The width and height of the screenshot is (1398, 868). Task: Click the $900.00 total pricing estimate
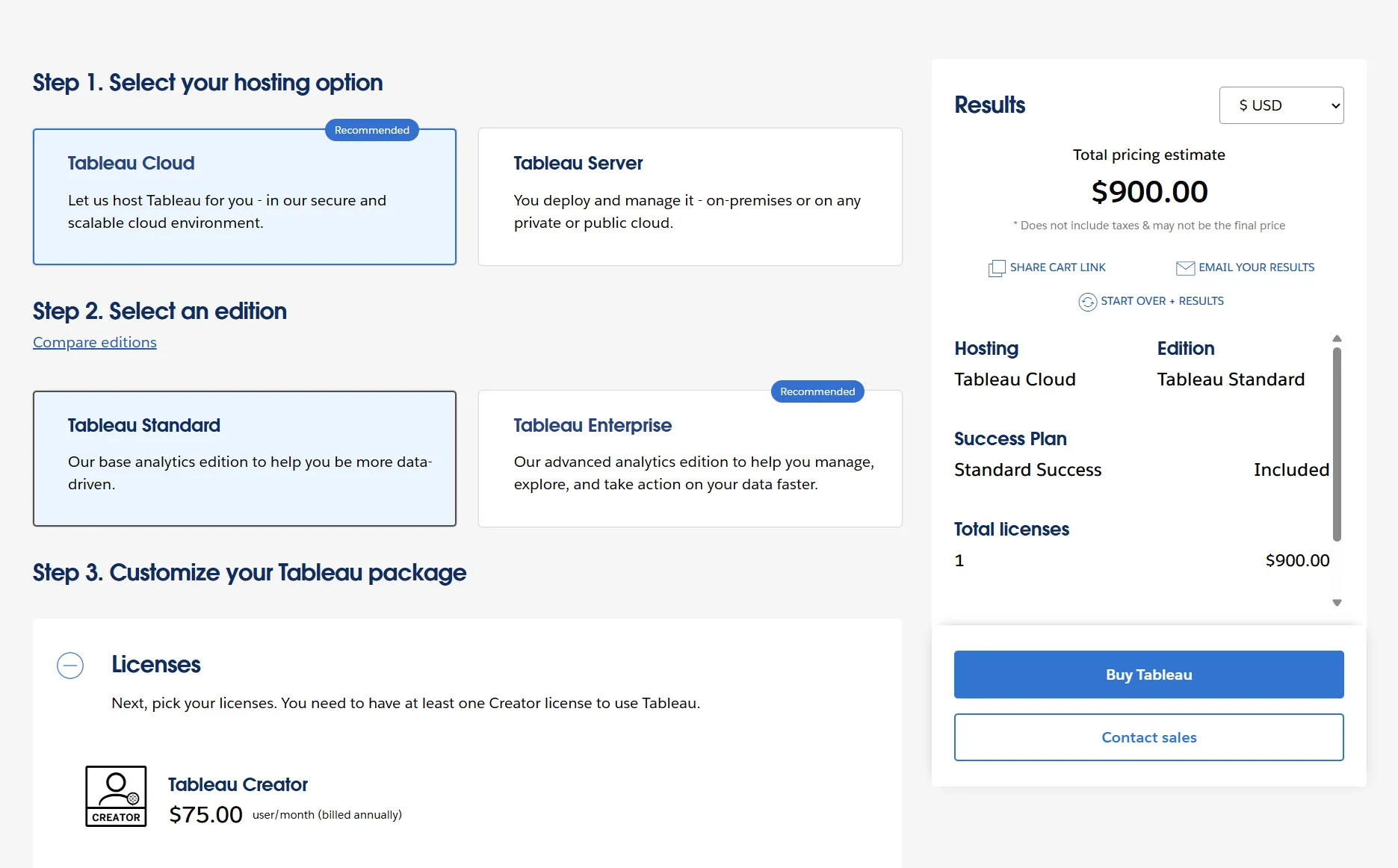click(x=1149, y=192)
